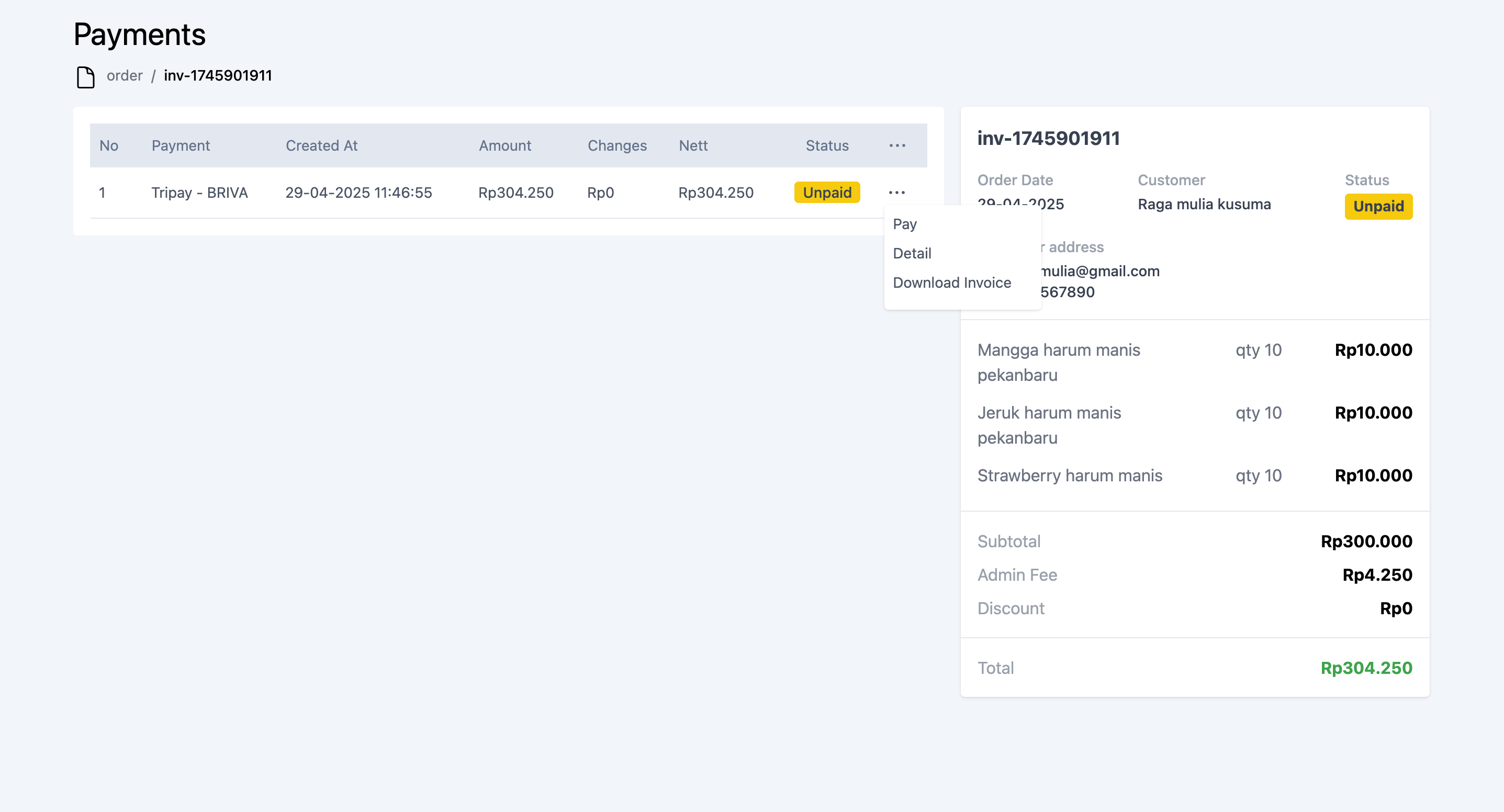Click the Status column header
1504x812 pixels.
tap(827, 145)
